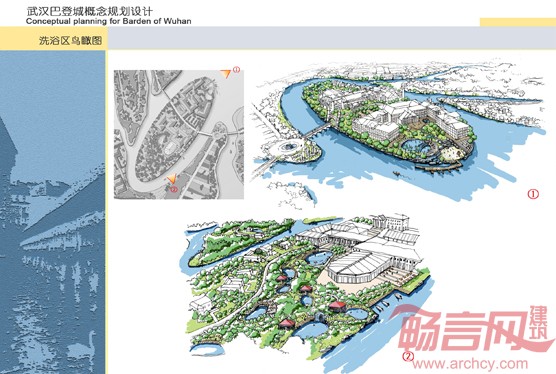Click the orange viewpoint arrow marked ② on map
Viewport: 556px width, 374px height.
[x=172, y=179]
